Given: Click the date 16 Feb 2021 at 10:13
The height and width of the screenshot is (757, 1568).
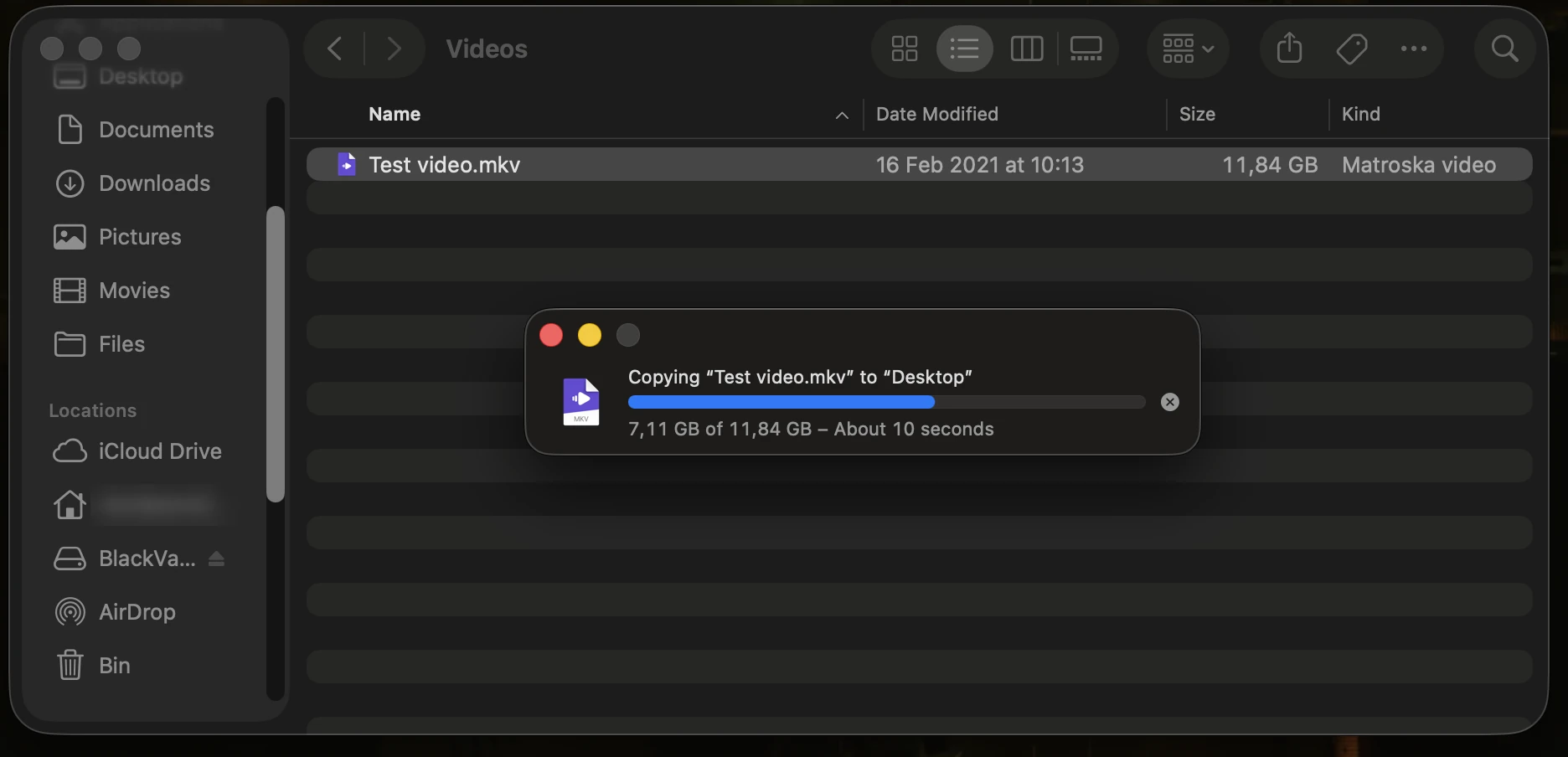Looking at the screenshot, I should pyautogui.click(x=980, y=165).
